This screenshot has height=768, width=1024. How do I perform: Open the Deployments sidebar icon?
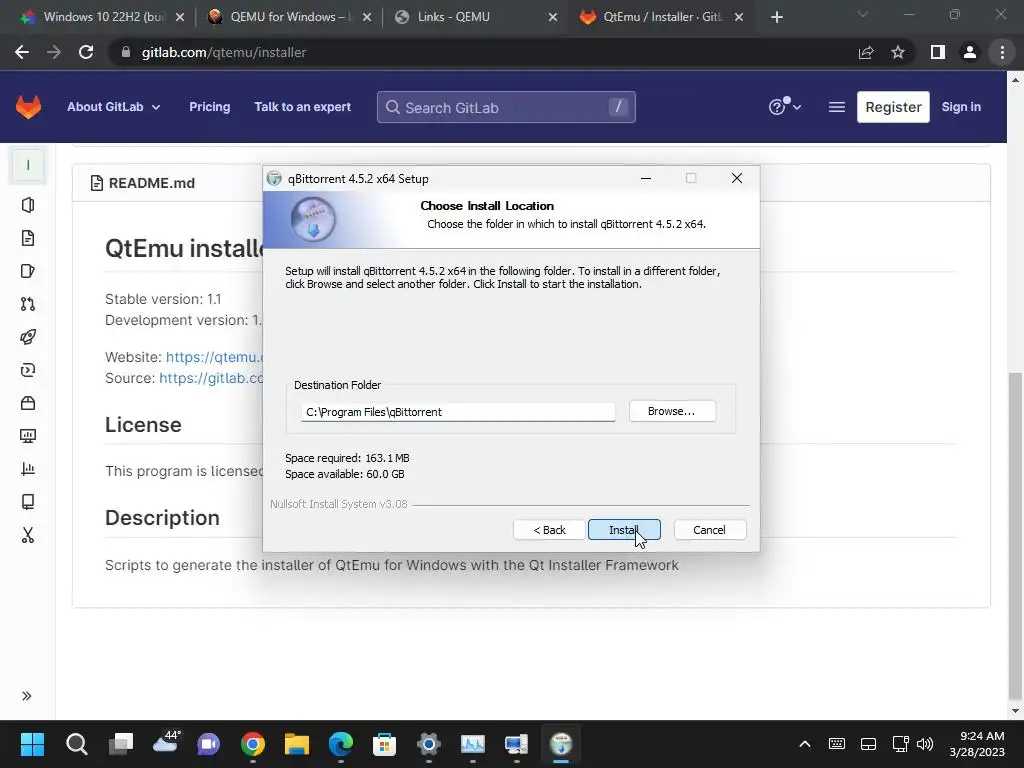click(x=27, y=370)
